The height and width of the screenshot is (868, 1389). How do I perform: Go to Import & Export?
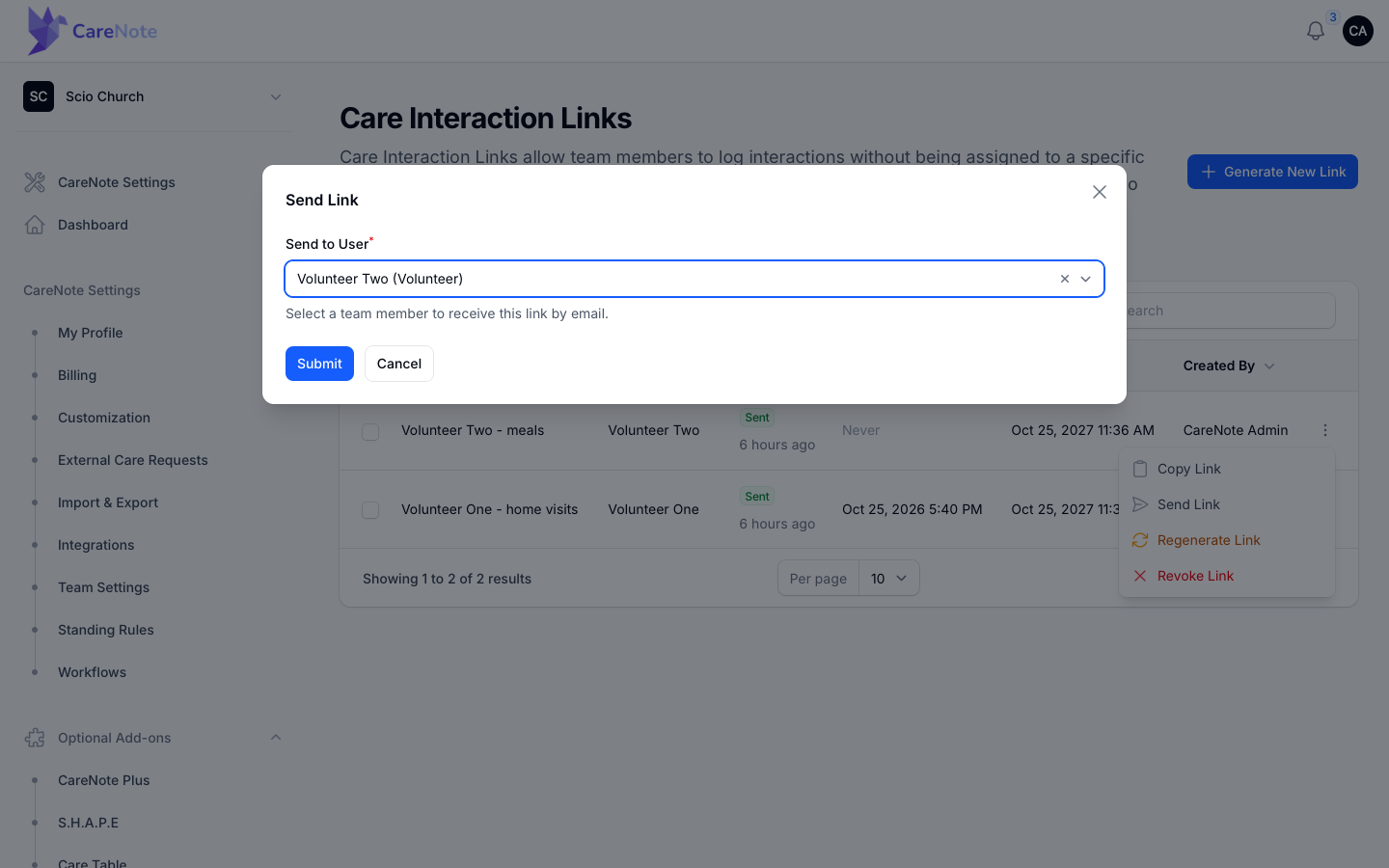click(x=108, y=502)
